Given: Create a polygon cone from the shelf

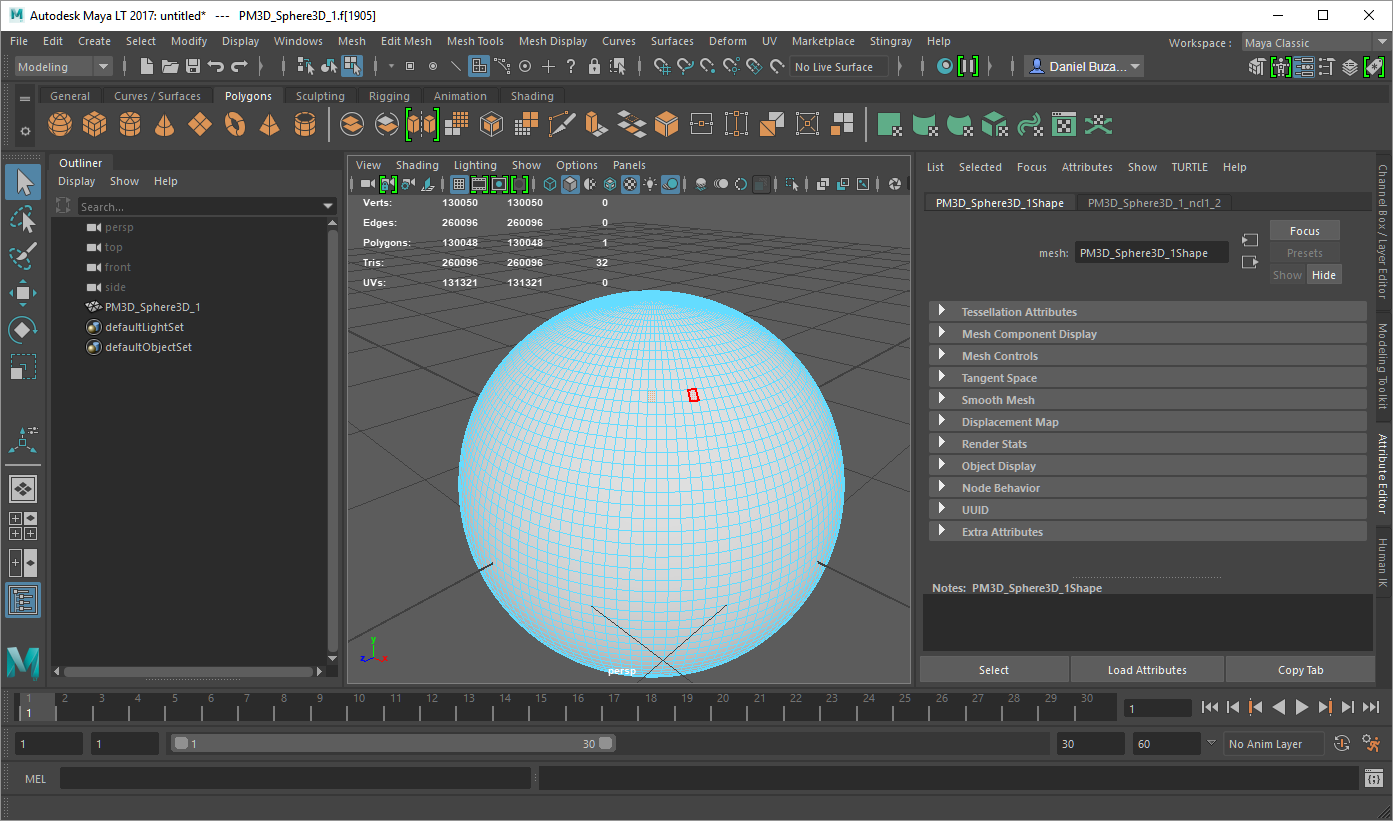Looking at the screenshot, I should point(165,125).
